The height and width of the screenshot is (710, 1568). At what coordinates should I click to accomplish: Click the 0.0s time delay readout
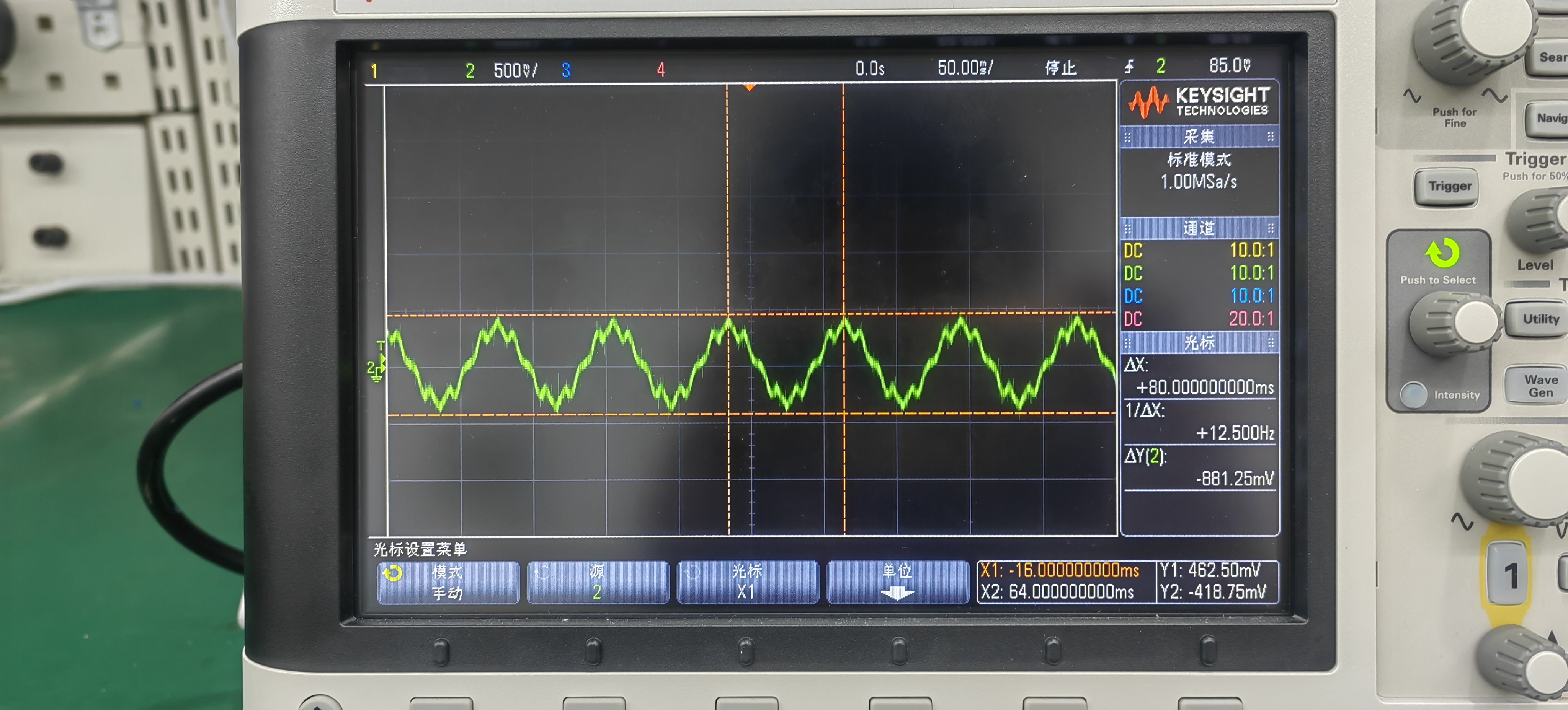click(x=870, y=68)
